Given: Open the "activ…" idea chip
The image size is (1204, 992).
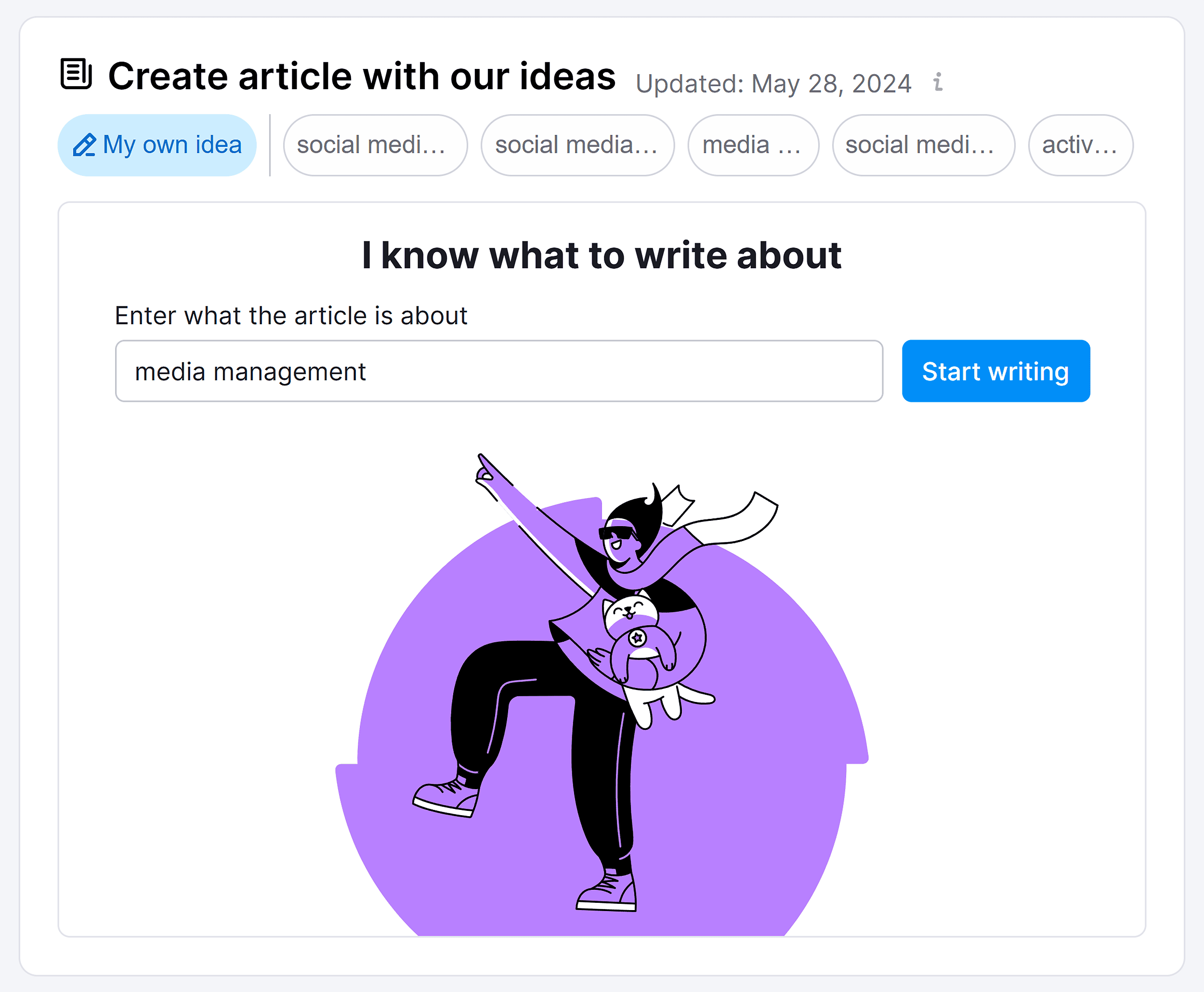Looking at the screenshot, I should pos(1079,145).
